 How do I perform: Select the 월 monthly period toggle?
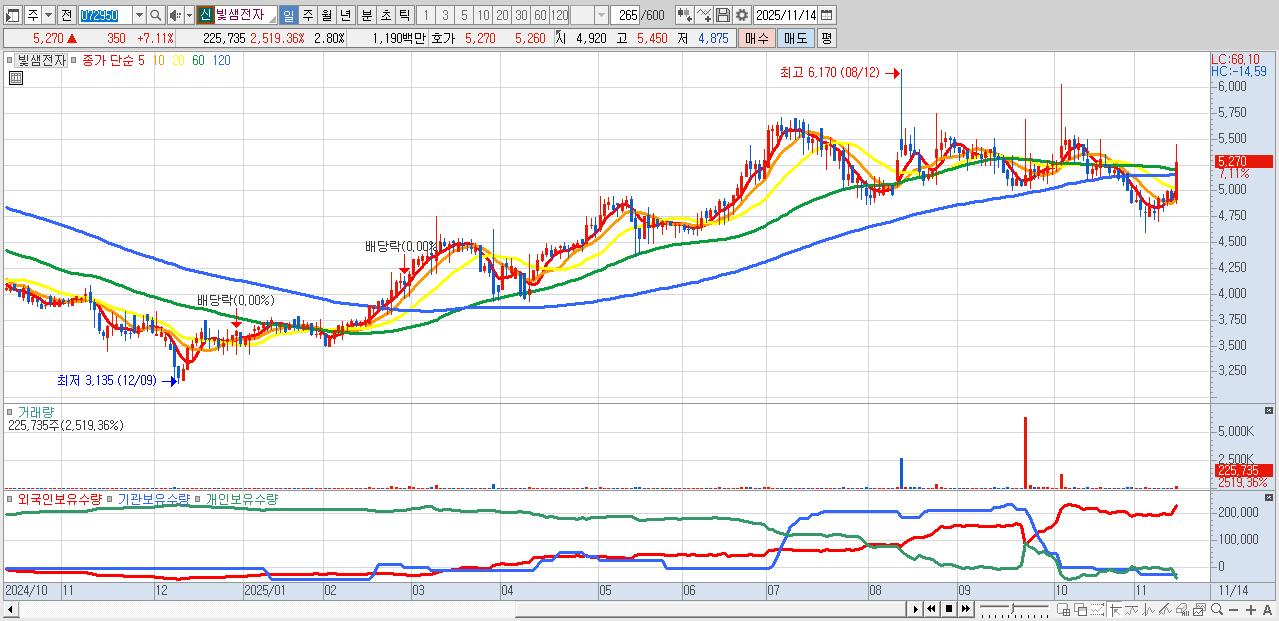pyautogui.click(x=326, y=15)
